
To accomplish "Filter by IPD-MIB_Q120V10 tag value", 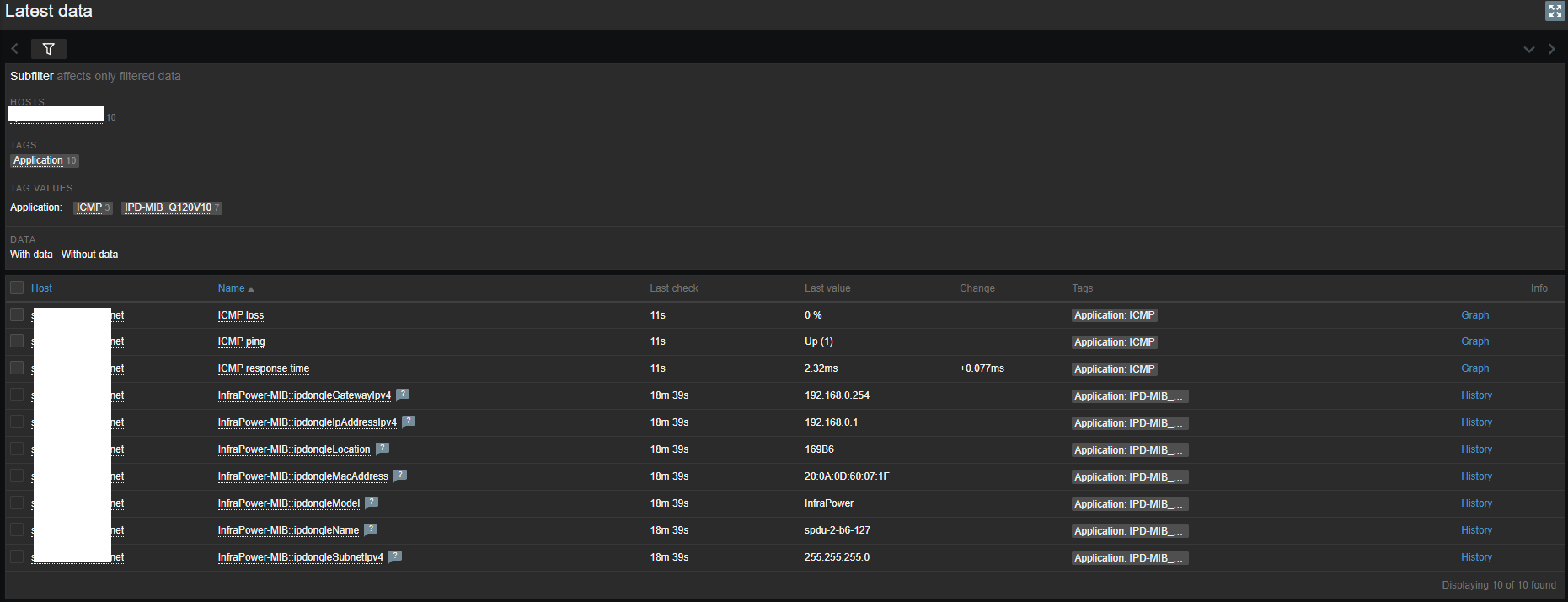I will pyautogui.click(x=168, y=207).
